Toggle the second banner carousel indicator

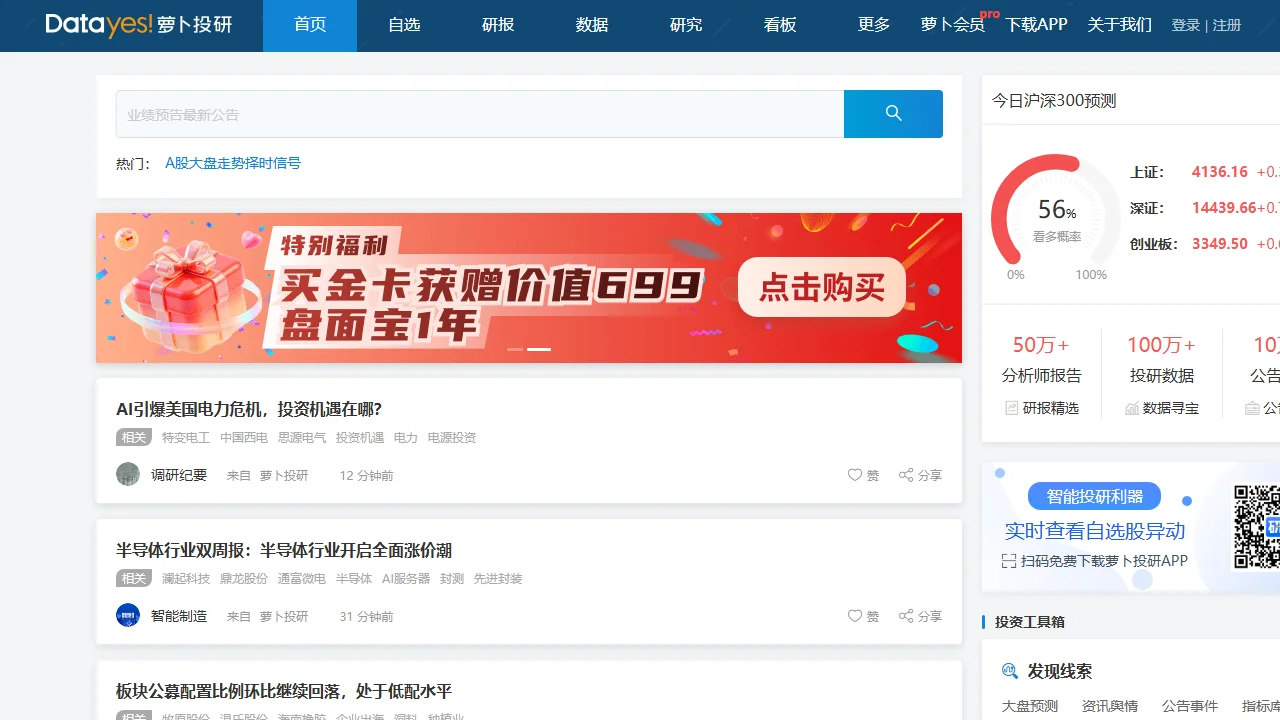tap(538, 349)
